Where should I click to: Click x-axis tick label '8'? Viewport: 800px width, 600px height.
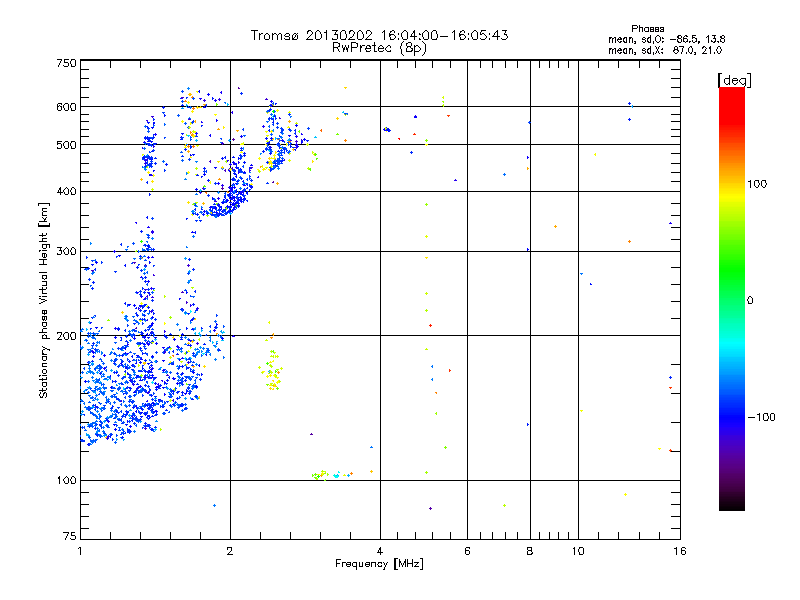530,551
